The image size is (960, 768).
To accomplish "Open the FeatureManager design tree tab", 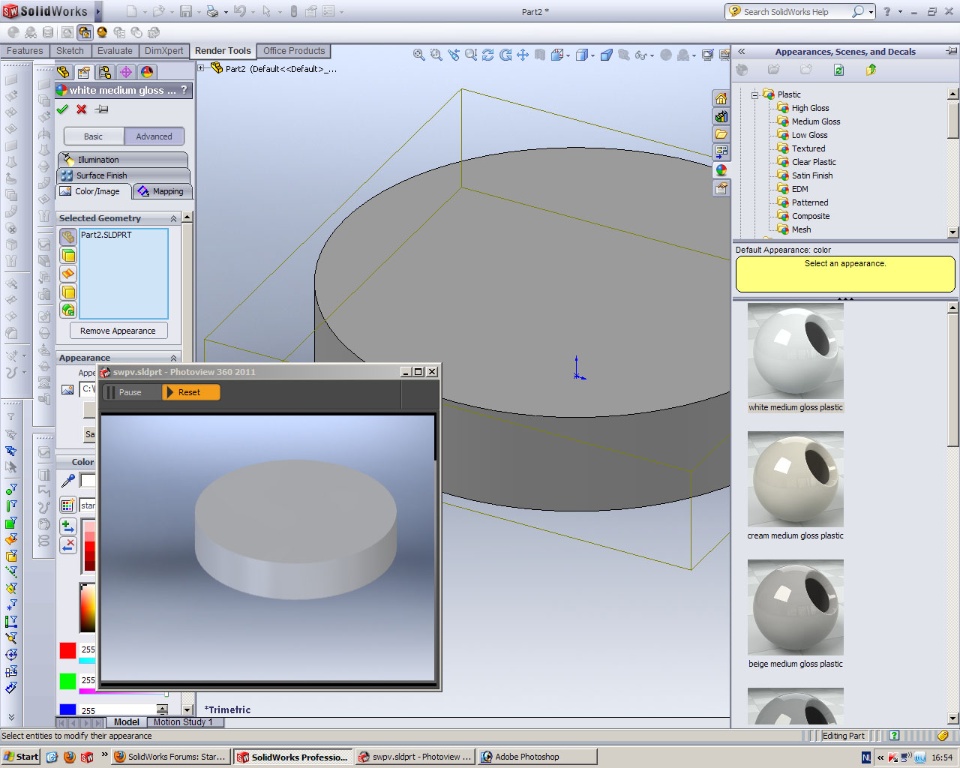I will (x=63, y=72).
